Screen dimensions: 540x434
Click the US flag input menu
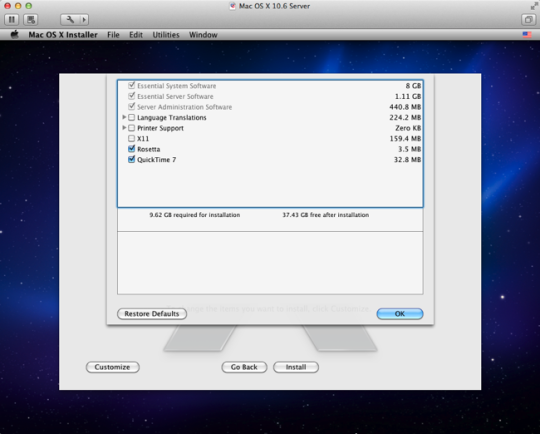coord(527,34)
